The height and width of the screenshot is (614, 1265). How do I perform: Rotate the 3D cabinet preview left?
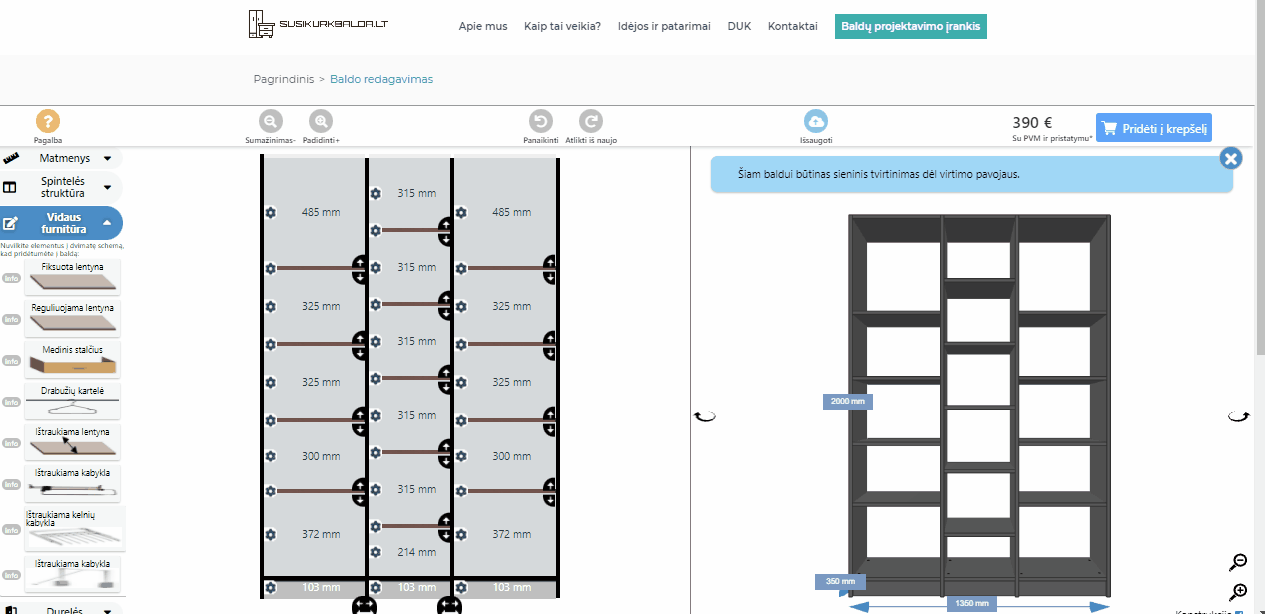click(x=705, y=416)
